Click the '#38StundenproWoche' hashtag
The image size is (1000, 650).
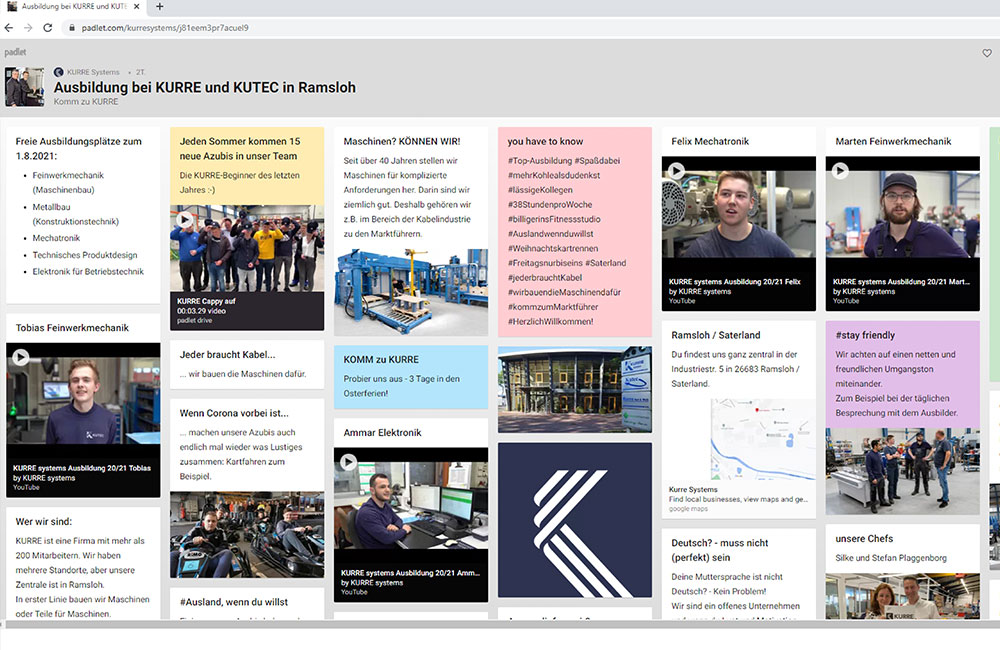pos(550,204)
